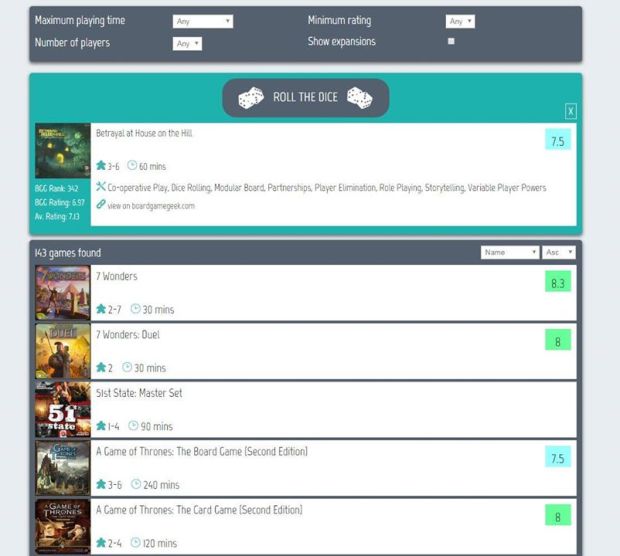Click the chain link icon near boardgamegeek
Image resolution: width=620 pixels, height=556 pixels.
coord(100,205)
